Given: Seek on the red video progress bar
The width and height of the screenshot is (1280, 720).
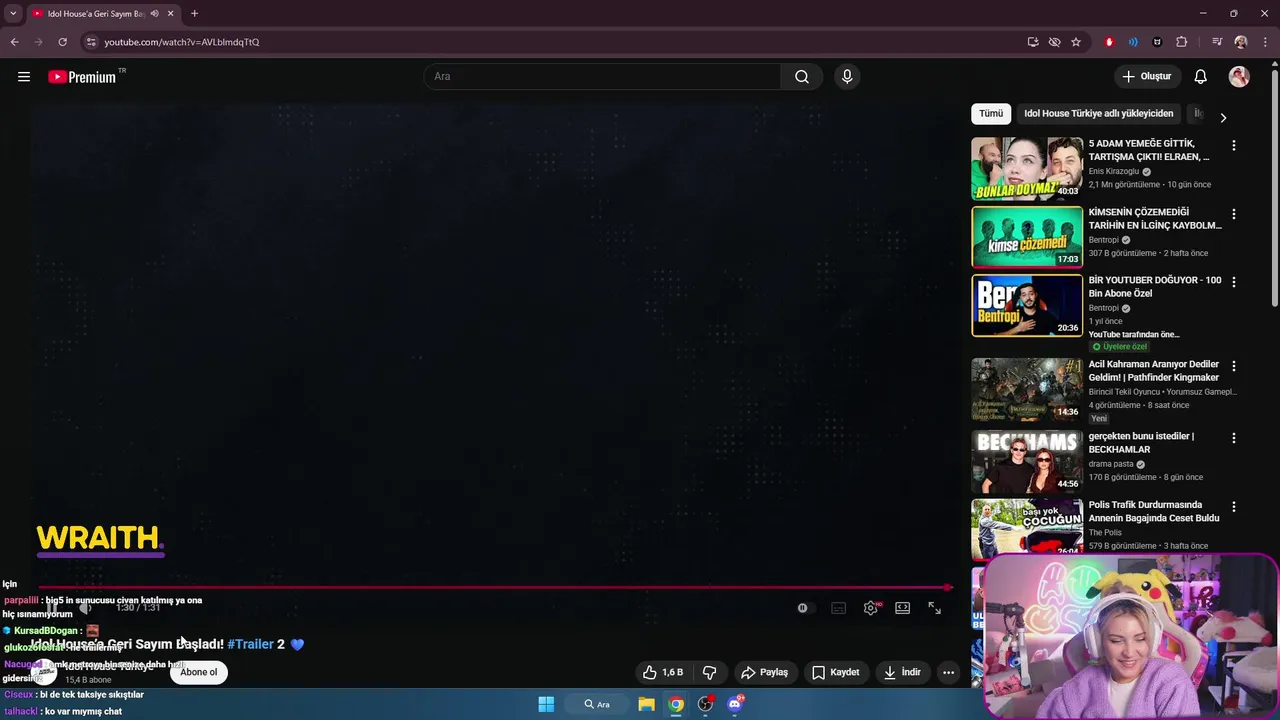Looking at the screenshot, I should (x=495, y=588).
